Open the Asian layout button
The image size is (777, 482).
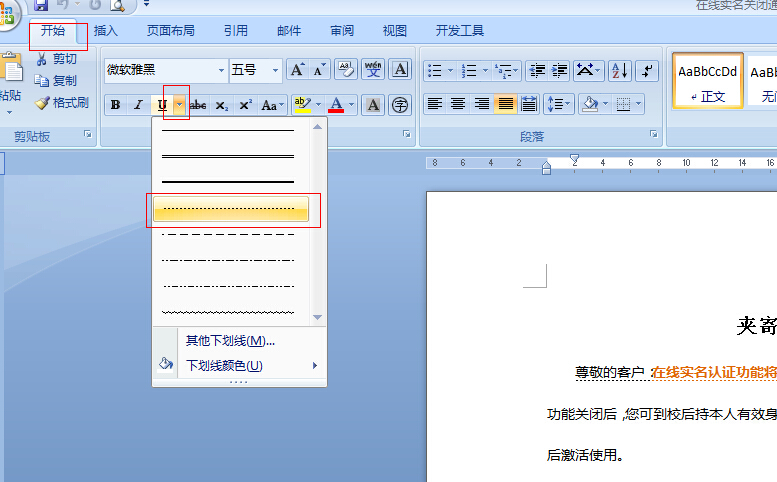coord(588,70)
